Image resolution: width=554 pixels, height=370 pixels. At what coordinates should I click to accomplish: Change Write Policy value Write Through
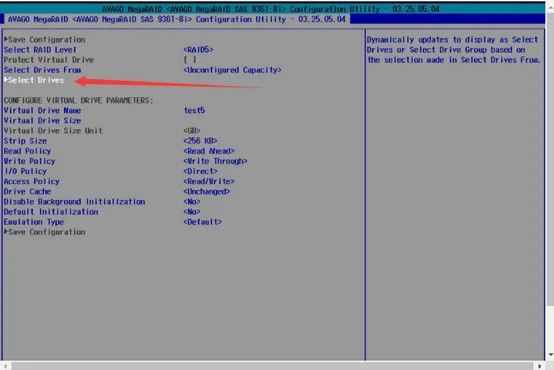click(x=215, y=161)
